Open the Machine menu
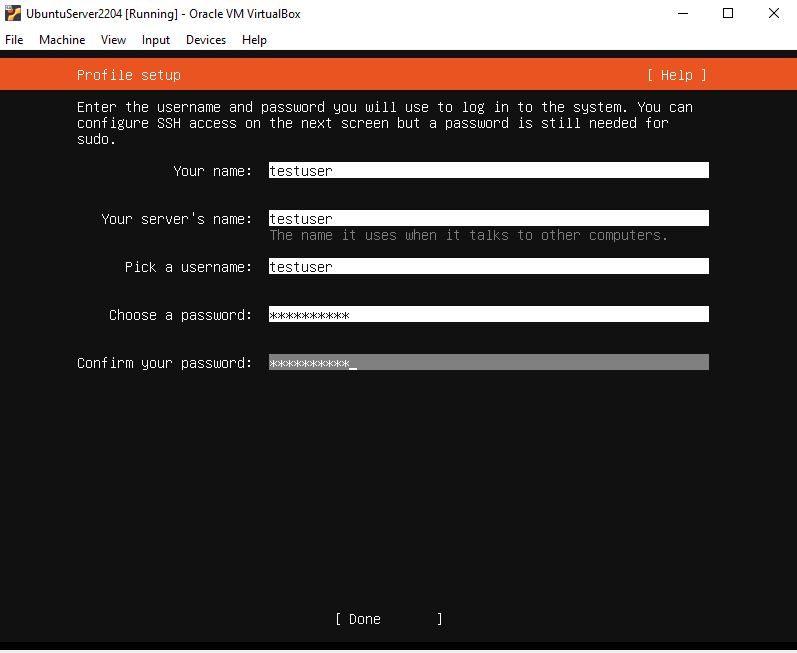797x653 pixels. pyautogui.click(x=62, y=40)
